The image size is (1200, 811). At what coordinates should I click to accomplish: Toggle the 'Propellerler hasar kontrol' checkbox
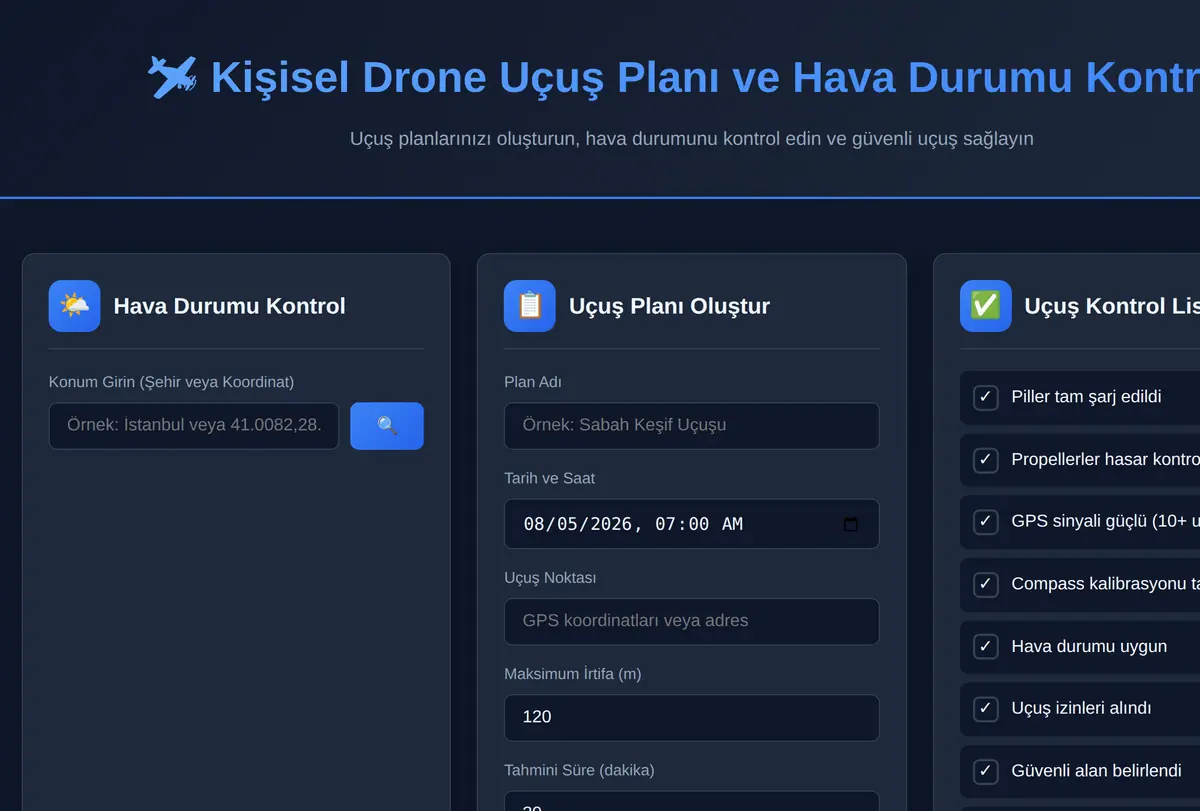[x=986, y=459]
